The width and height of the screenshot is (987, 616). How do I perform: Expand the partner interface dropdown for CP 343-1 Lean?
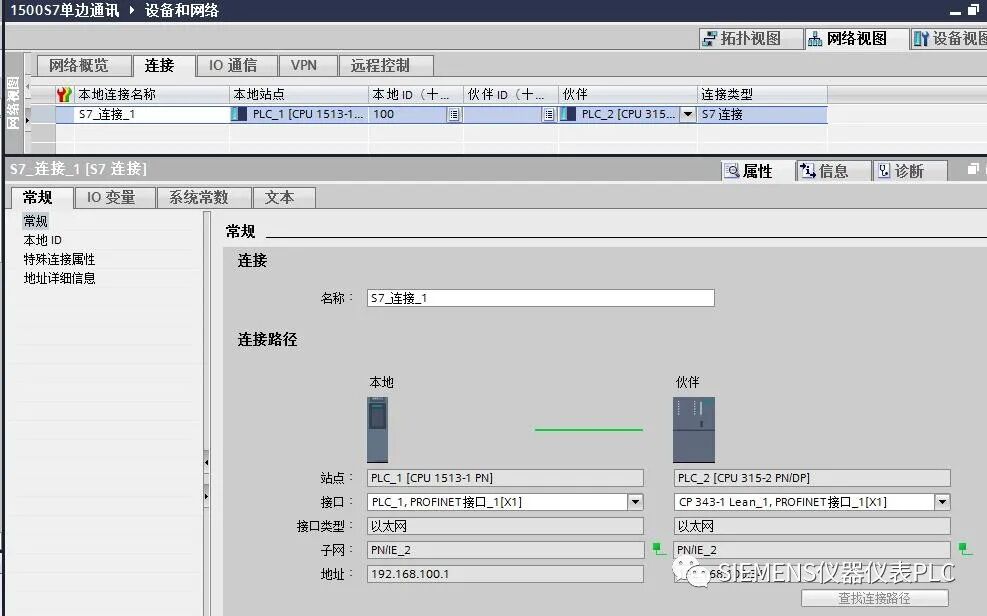(x=941, y=501)
